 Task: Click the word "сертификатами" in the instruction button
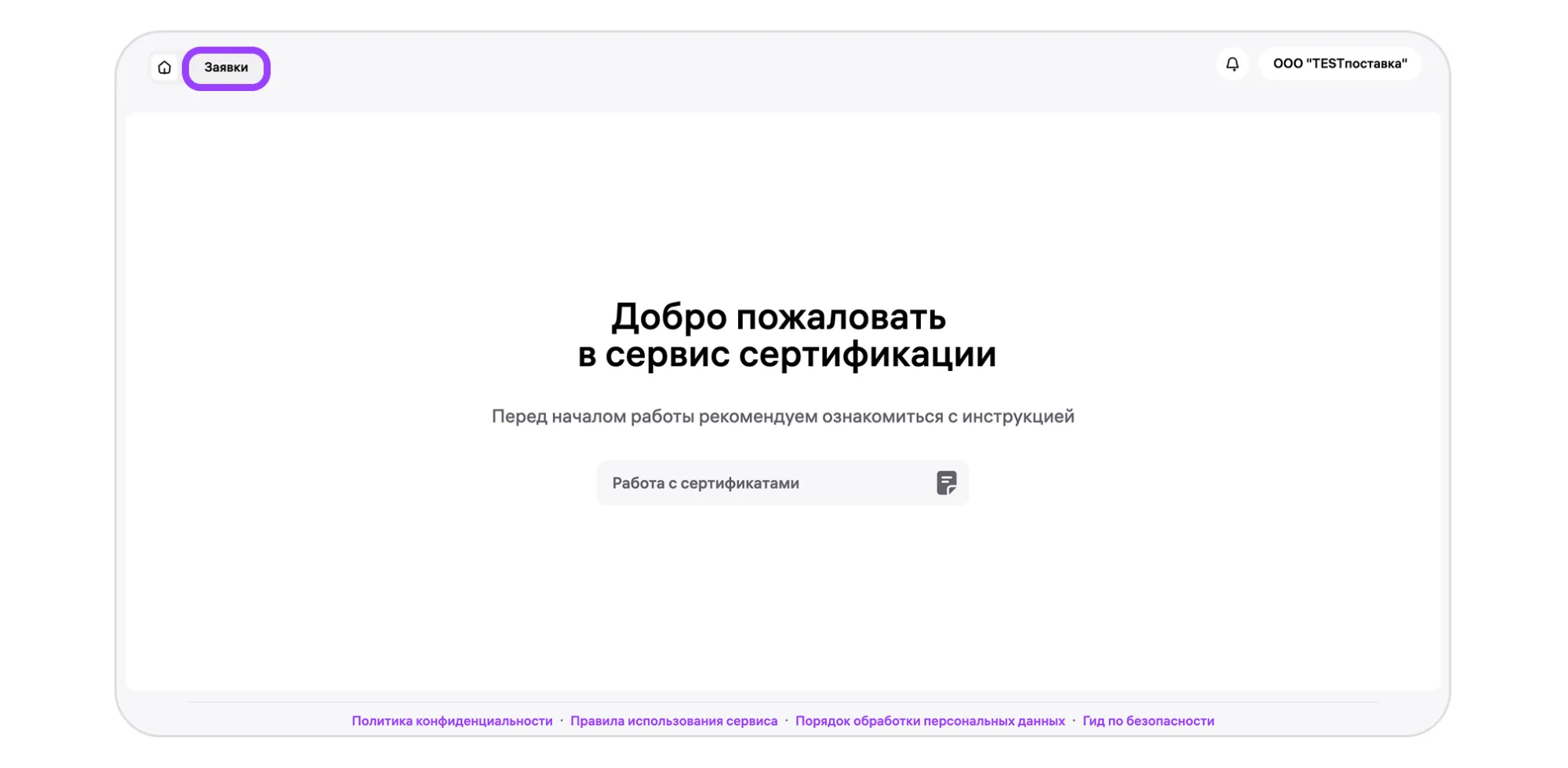pyautogui.click(x=739, y=483)
